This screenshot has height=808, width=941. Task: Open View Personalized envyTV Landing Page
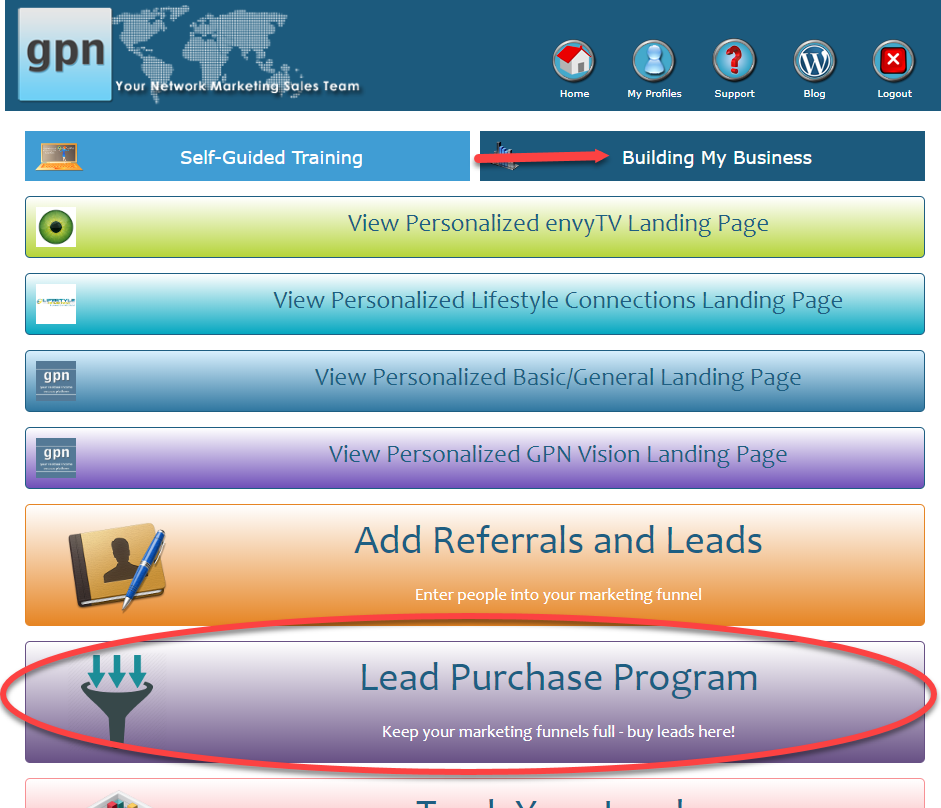475,227
